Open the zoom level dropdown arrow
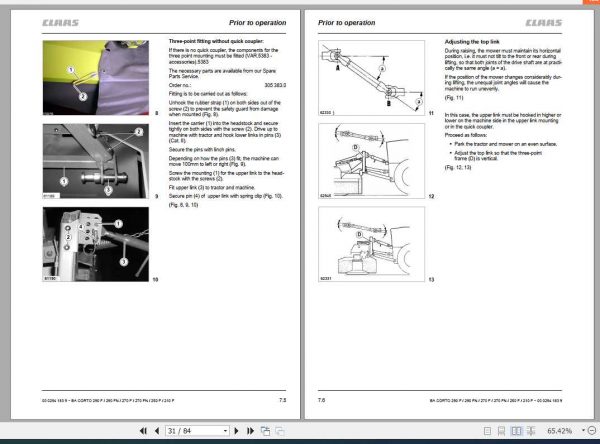600x444 pixels. tap(583, 431)
